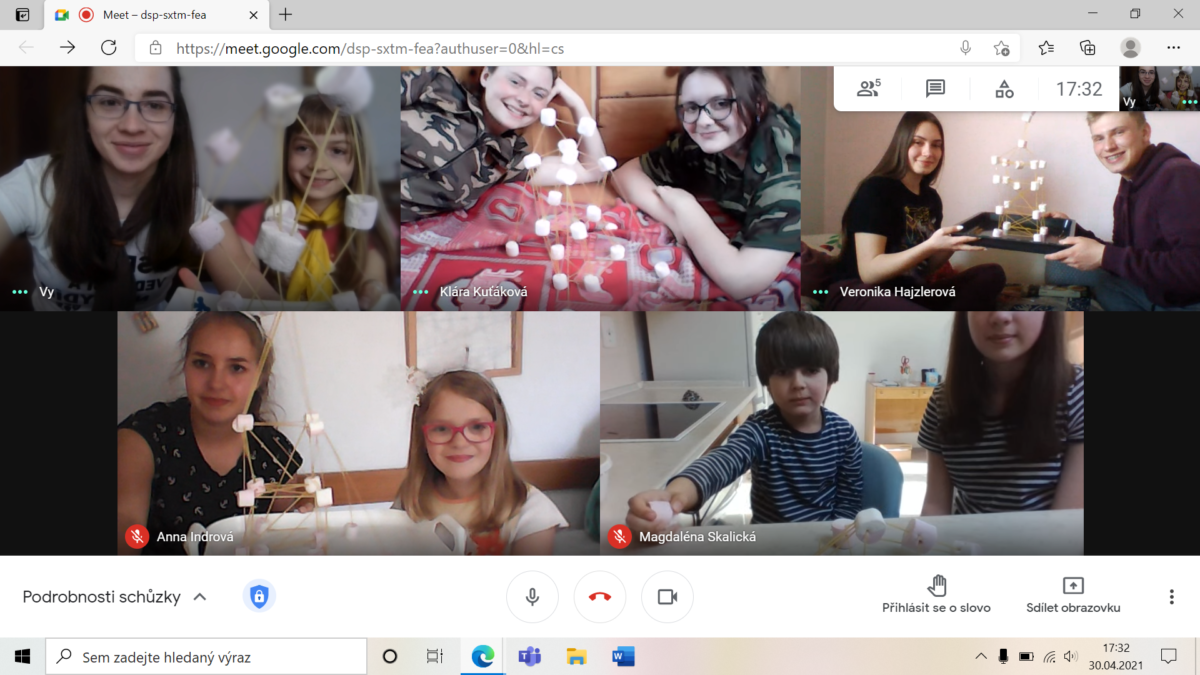
Task: Open Edge settings and more menu
Action: pyautogui.click(x=1174, y=48)
